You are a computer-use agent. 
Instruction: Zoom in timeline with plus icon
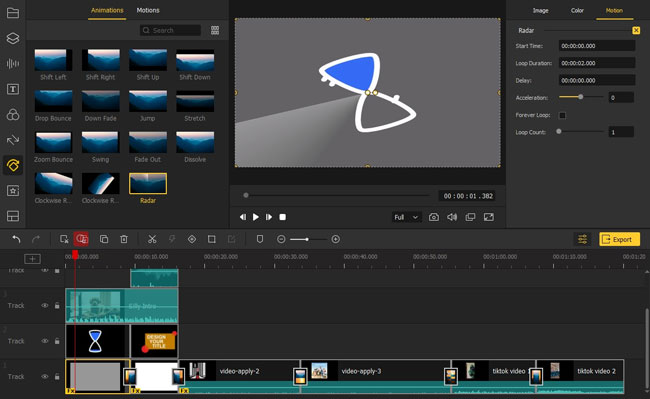click(336, 239)
